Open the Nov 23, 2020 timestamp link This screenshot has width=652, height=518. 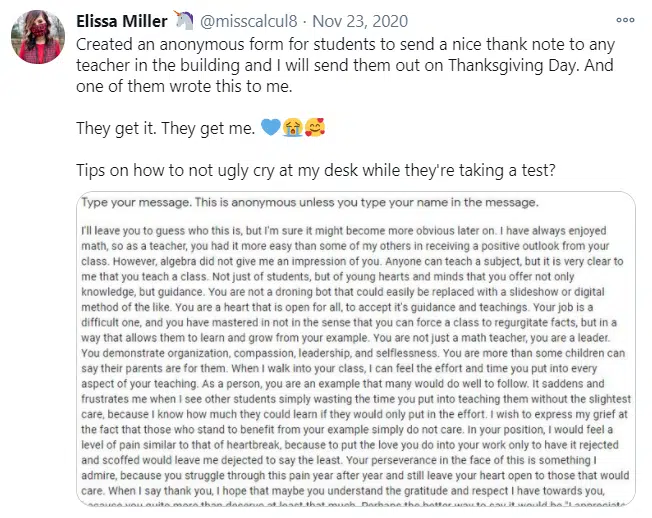pyautogui.click(x=360, y=21)
